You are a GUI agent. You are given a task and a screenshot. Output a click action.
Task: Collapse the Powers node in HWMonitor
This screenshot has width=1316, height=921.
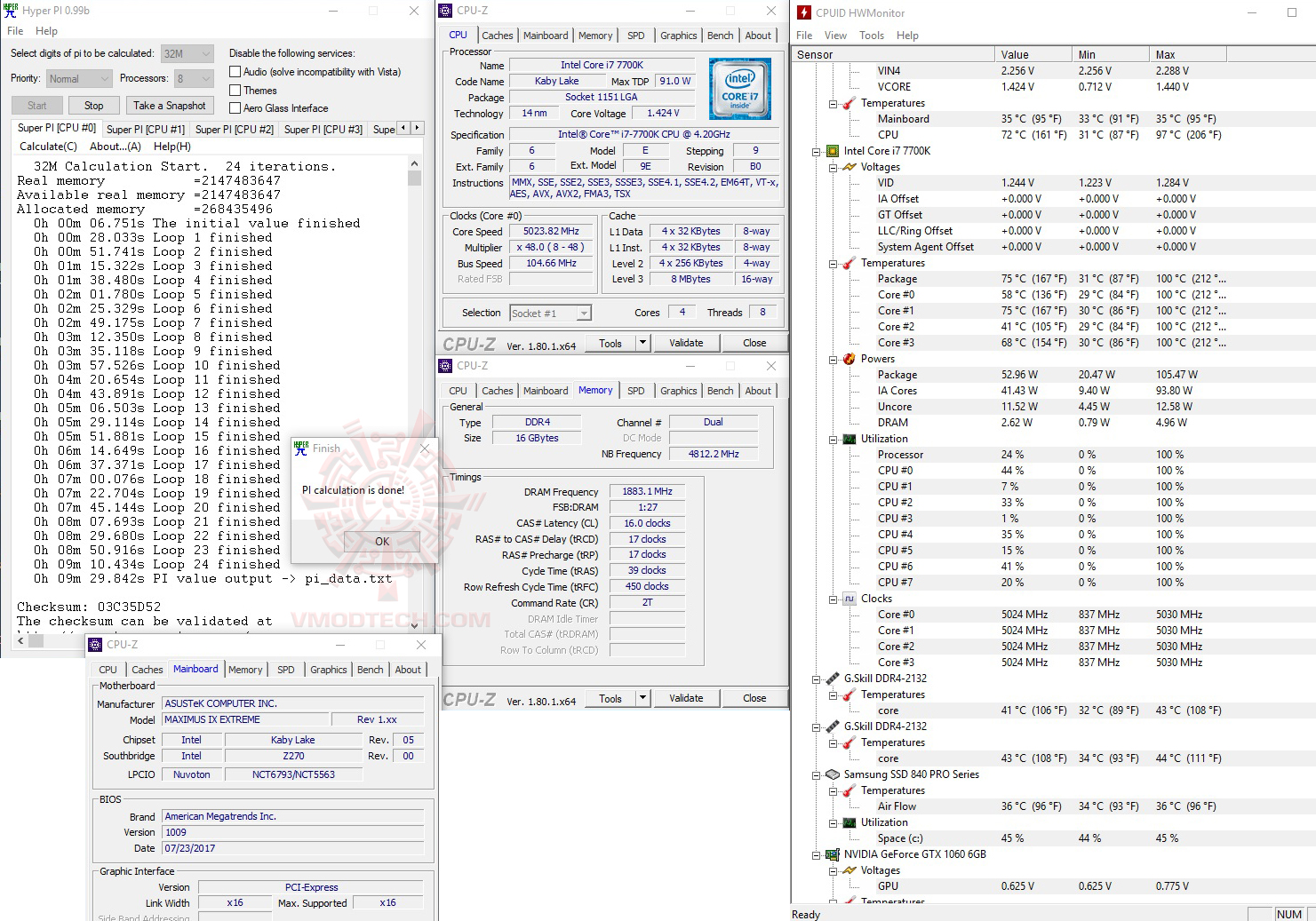click(833, 359)
